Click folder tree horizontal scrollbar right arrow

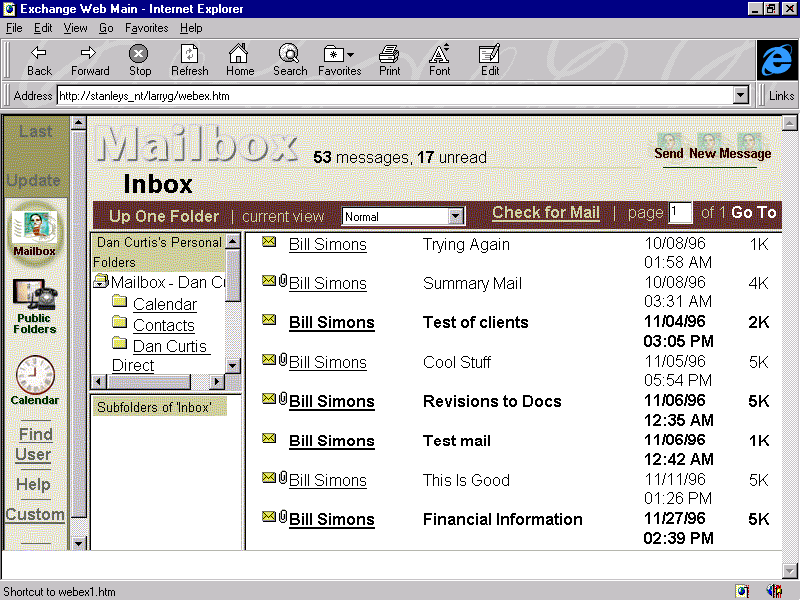click(x=217, y=382)
